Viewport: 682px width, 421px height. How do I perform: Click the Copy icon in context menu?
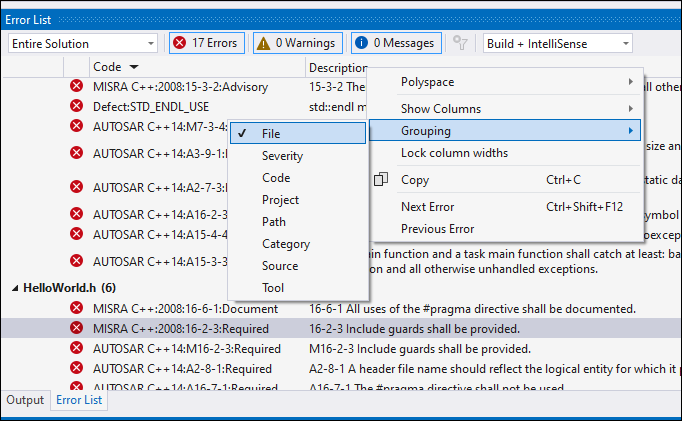tap(380, 180)
